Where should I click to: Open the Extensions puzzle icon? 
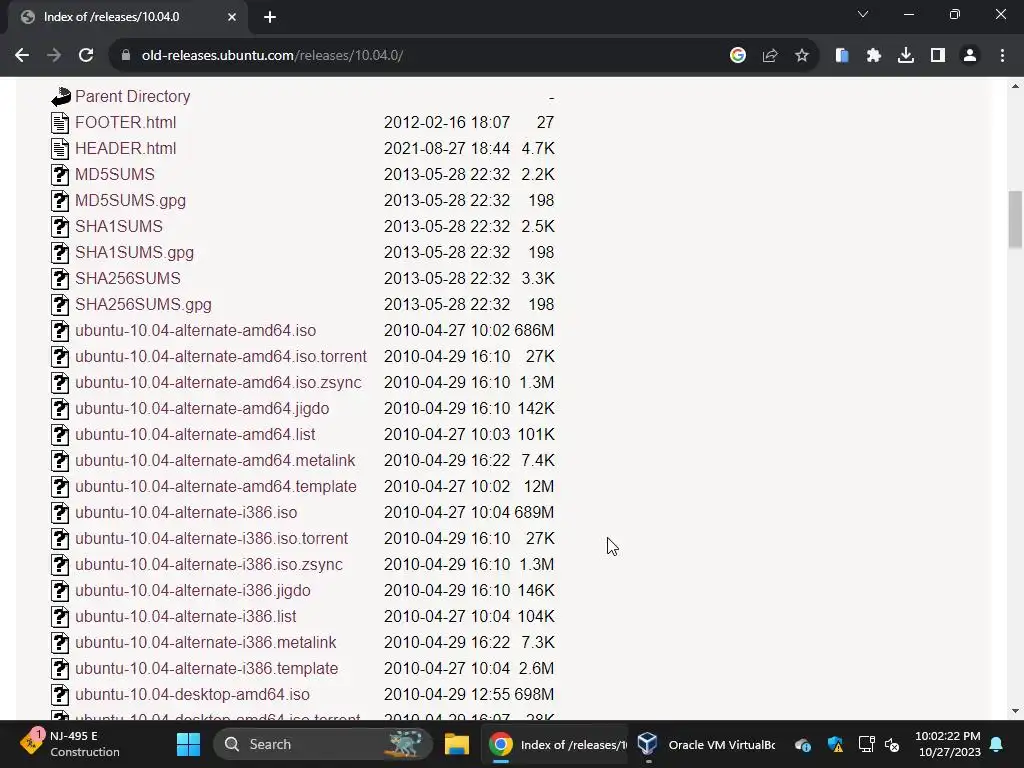click(x=873, y=56)
